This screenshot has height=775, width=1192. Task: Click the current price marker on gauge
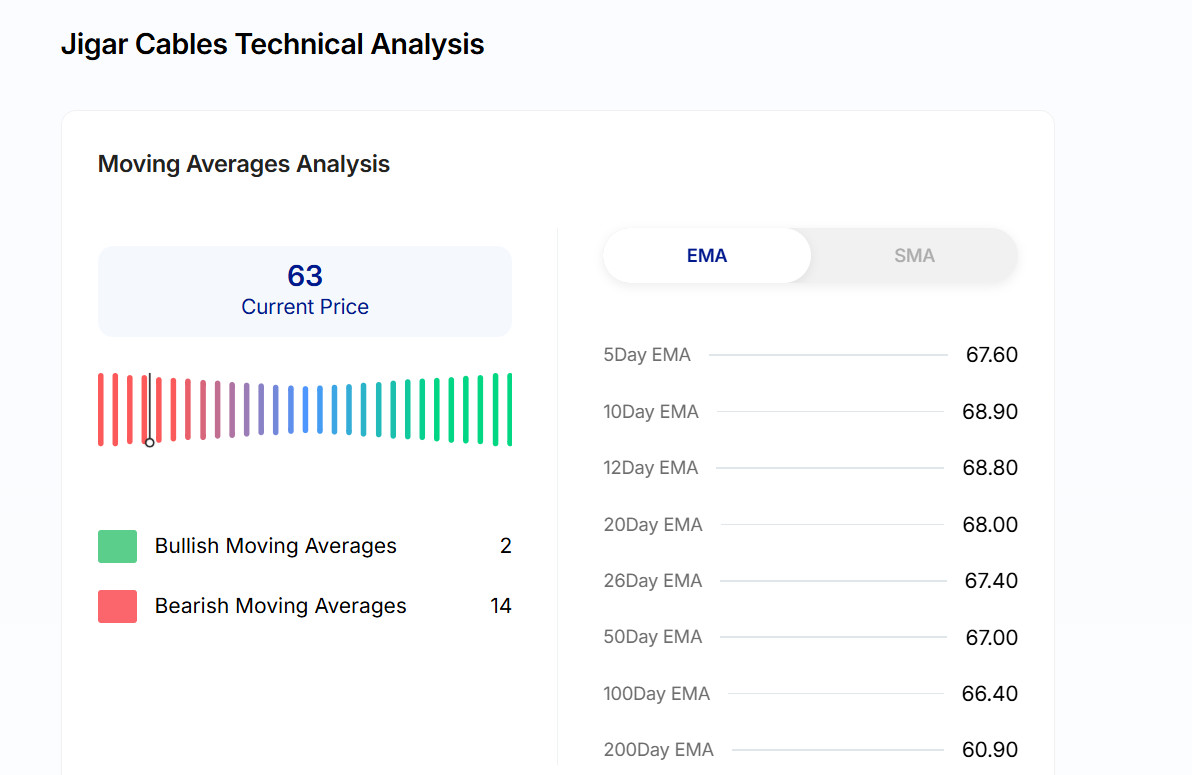pyautogui.click(x=150, y=441)
